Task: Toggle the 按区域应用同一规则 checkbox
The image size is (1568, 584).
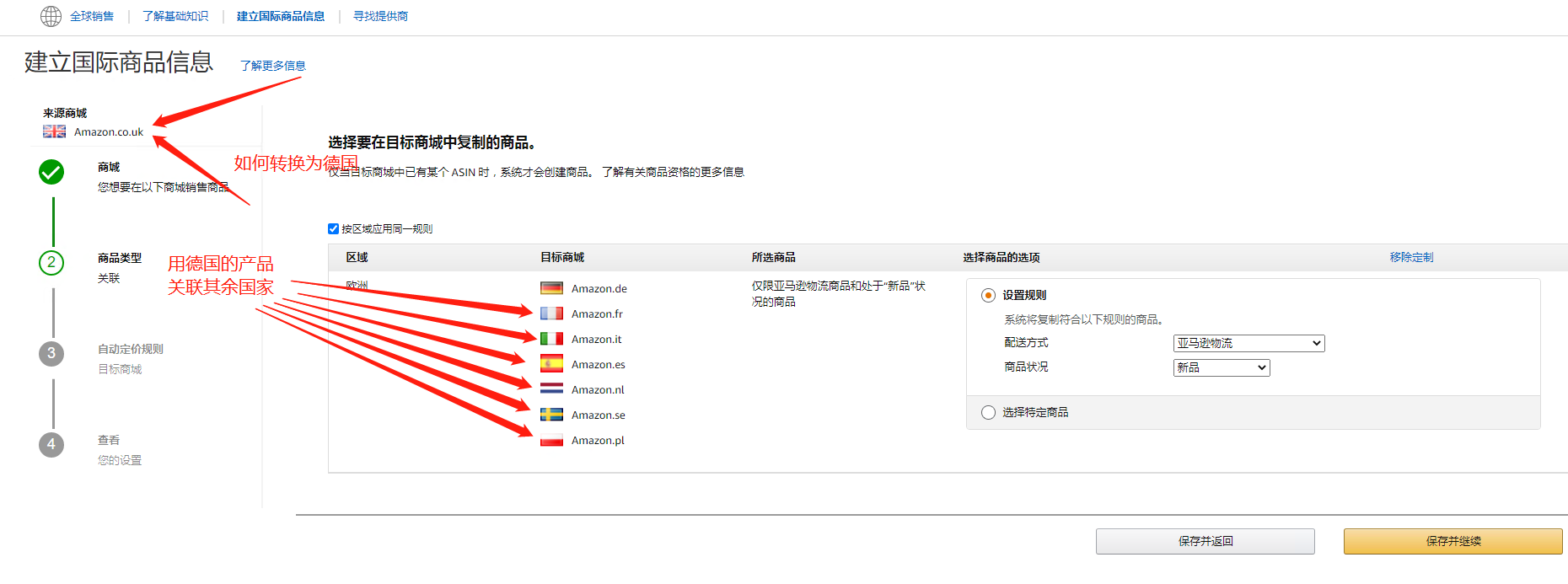Action: [x=333, y=228]
